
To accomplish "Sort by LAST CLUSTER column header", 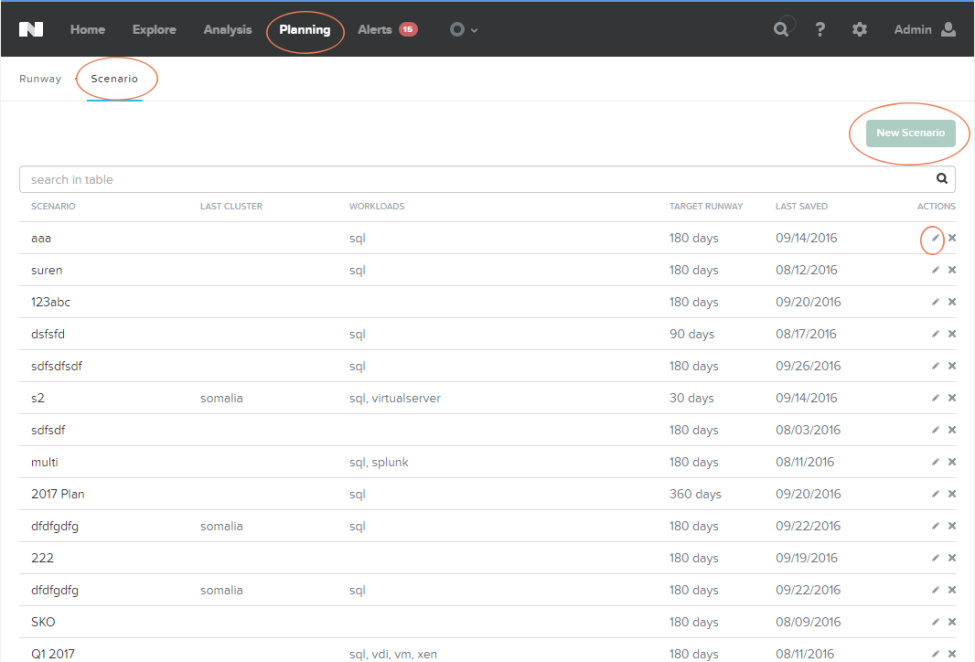I will 231,206.
